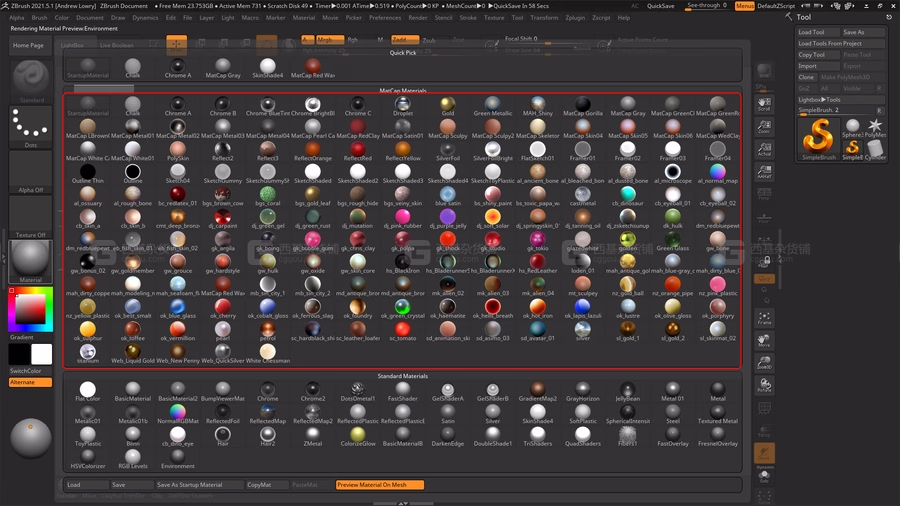The image size is (900, 506).
Task: Open the Zplugin menu
Action: 575,18
